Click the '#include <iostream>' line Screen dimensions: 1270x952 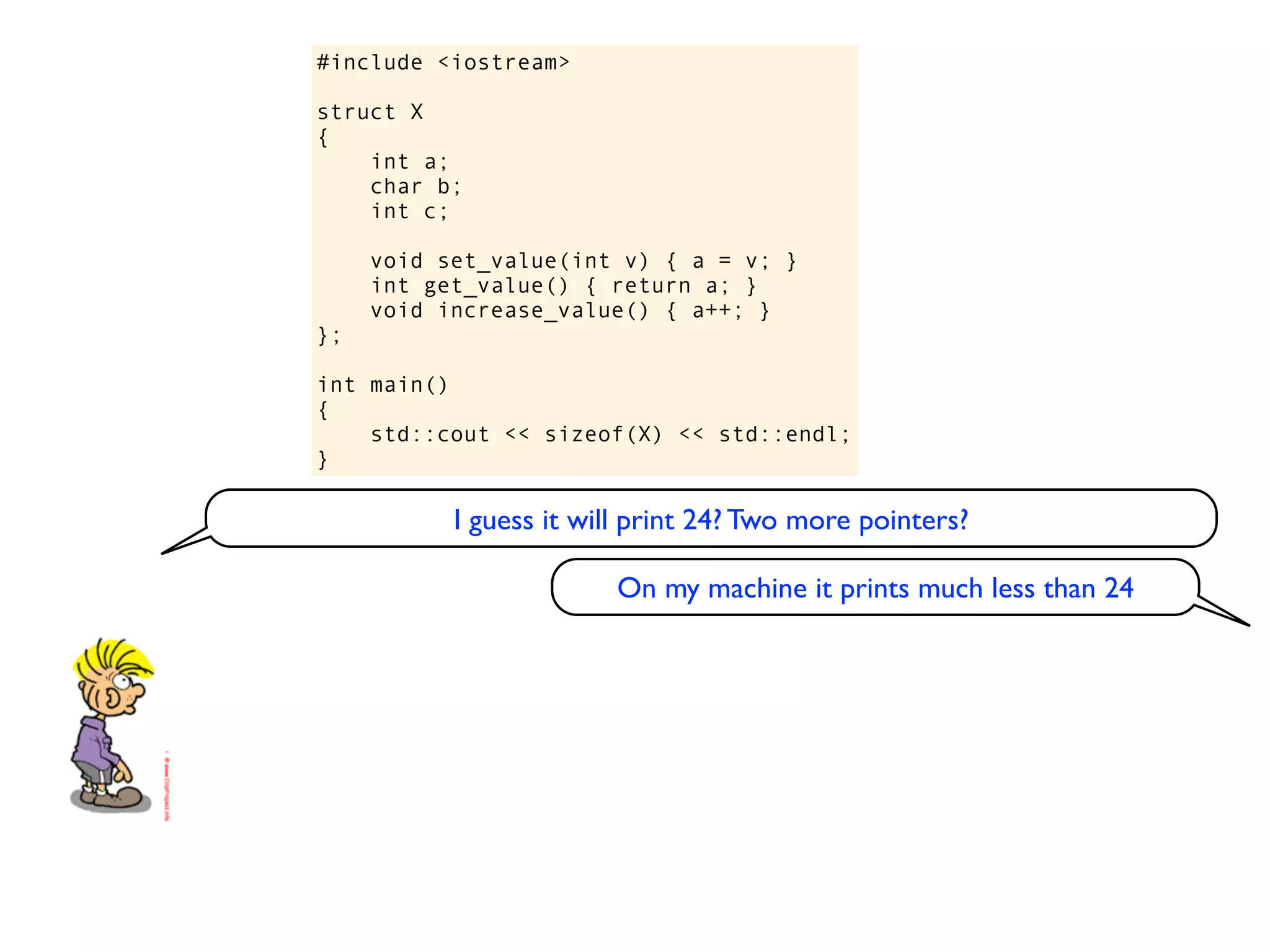tap(443, 63)
